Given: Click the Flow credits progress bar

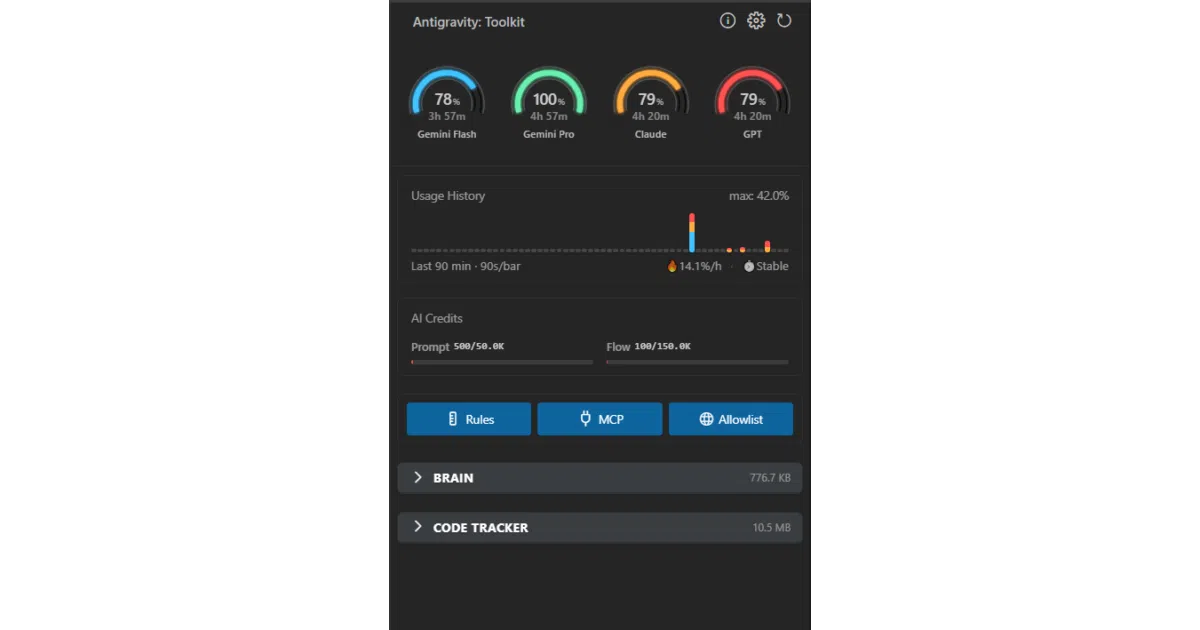Looking at the screenshot, I should [x=697, y=362].
